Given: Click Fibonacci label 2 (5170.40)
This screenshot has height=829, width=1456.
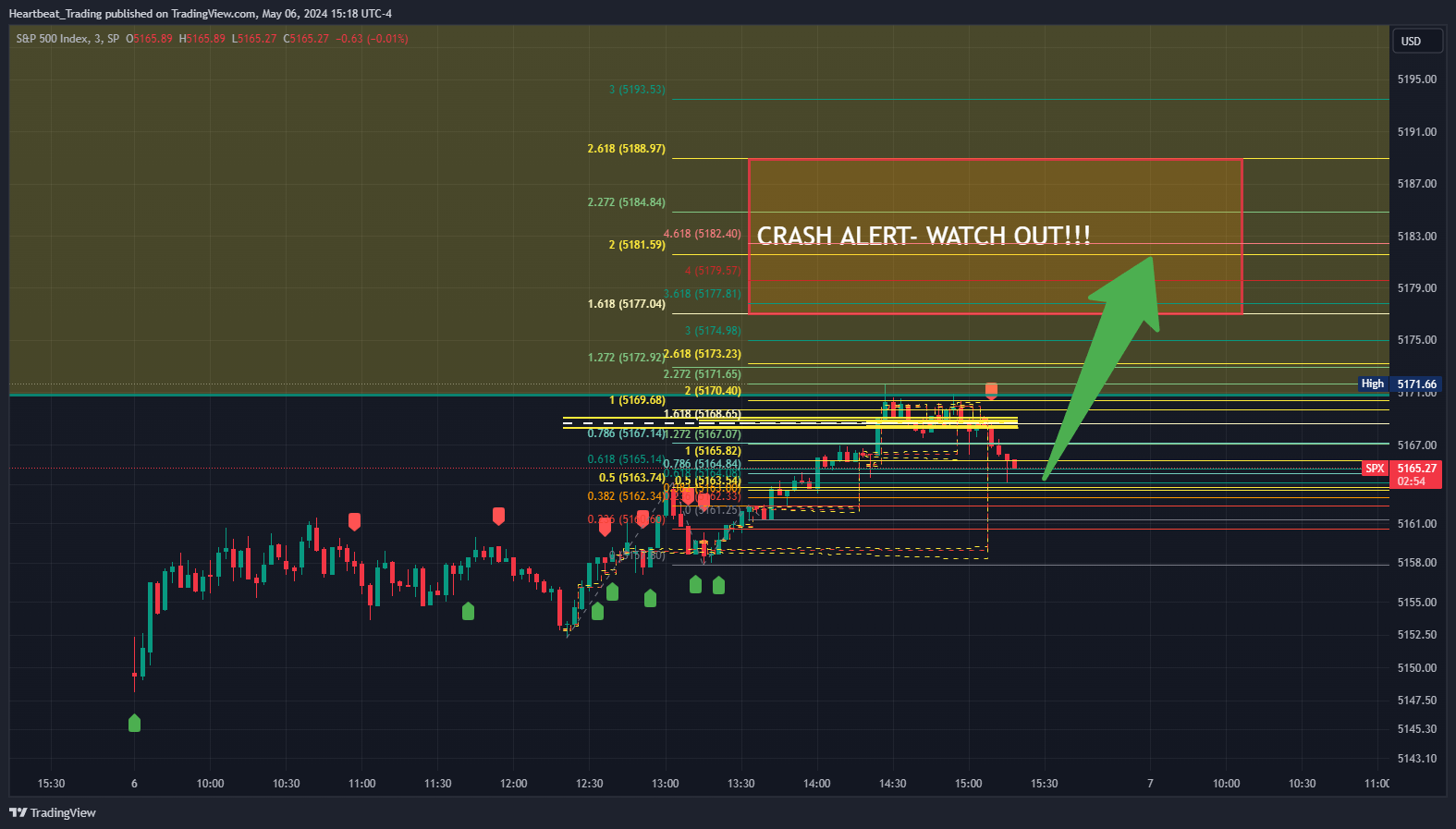Looking at the screenshot, I should click(713, 391).
